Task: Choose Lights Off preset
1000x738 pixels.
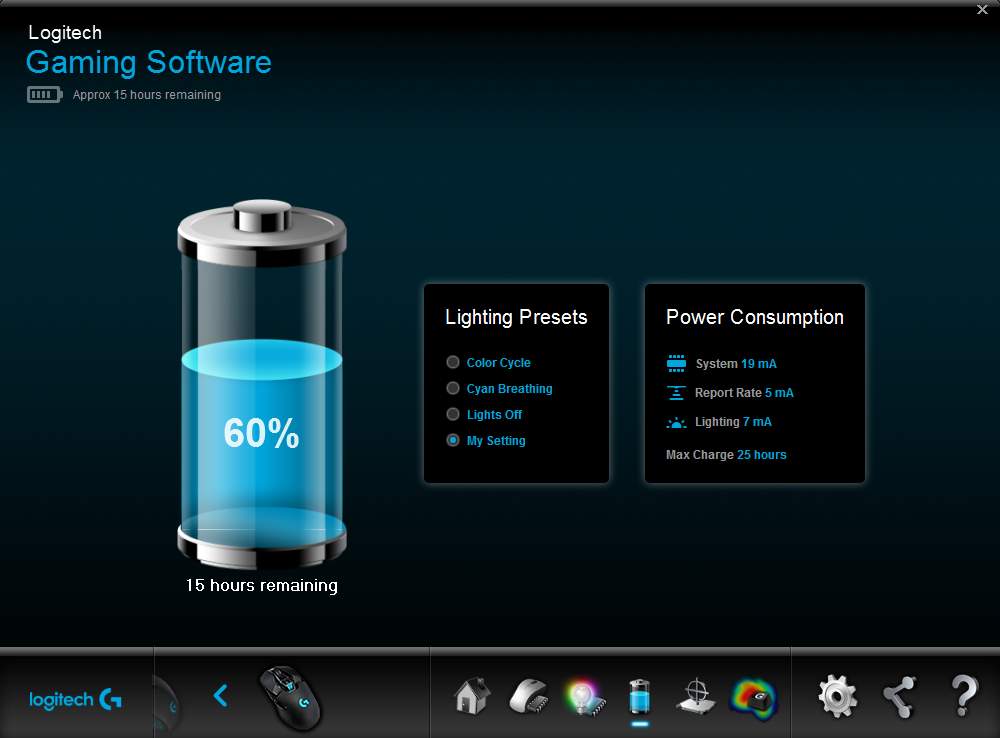Action: click(453, 415)
